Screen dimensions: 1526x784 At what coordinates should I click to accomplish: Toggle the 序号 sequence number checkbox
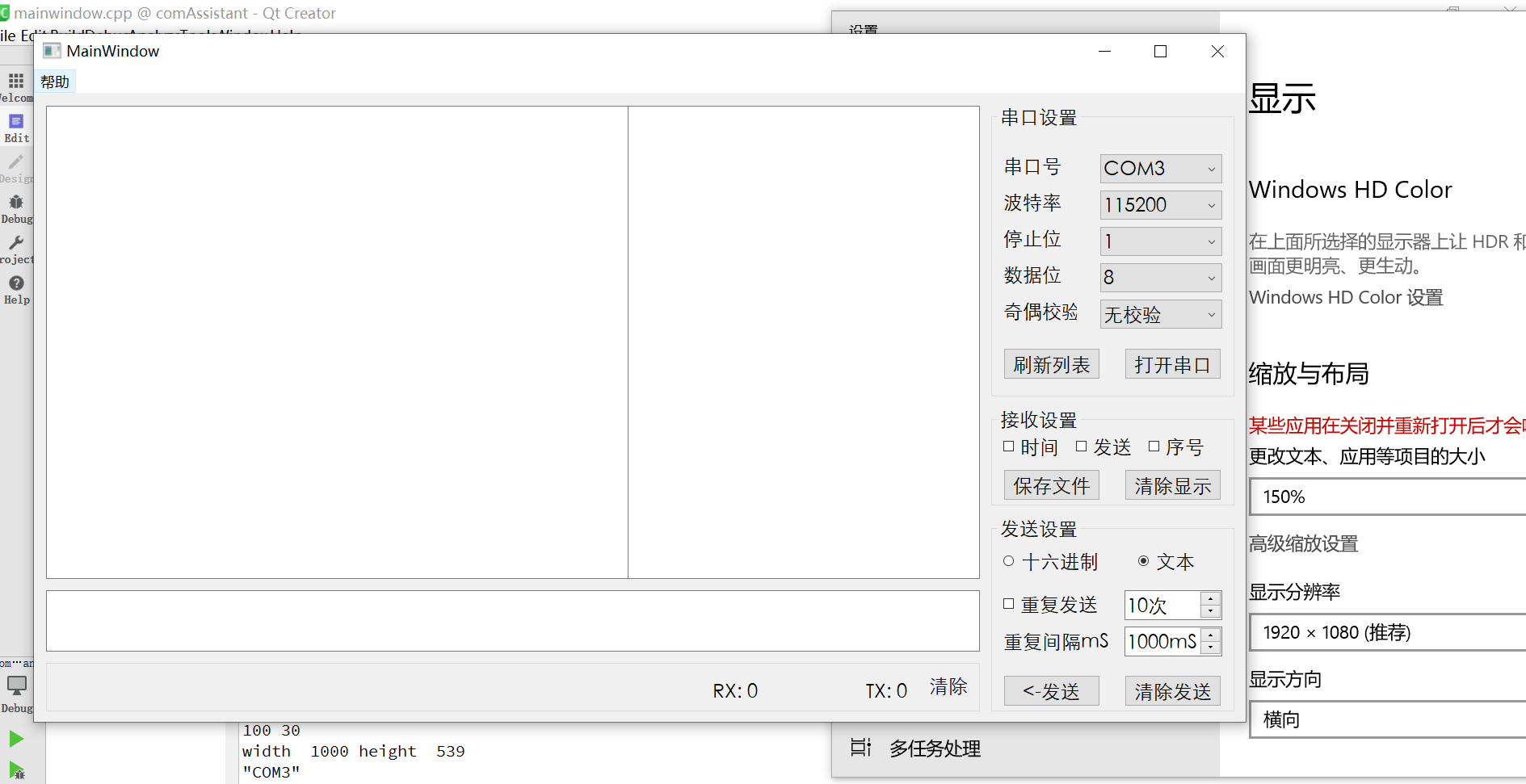point(1154,447)
